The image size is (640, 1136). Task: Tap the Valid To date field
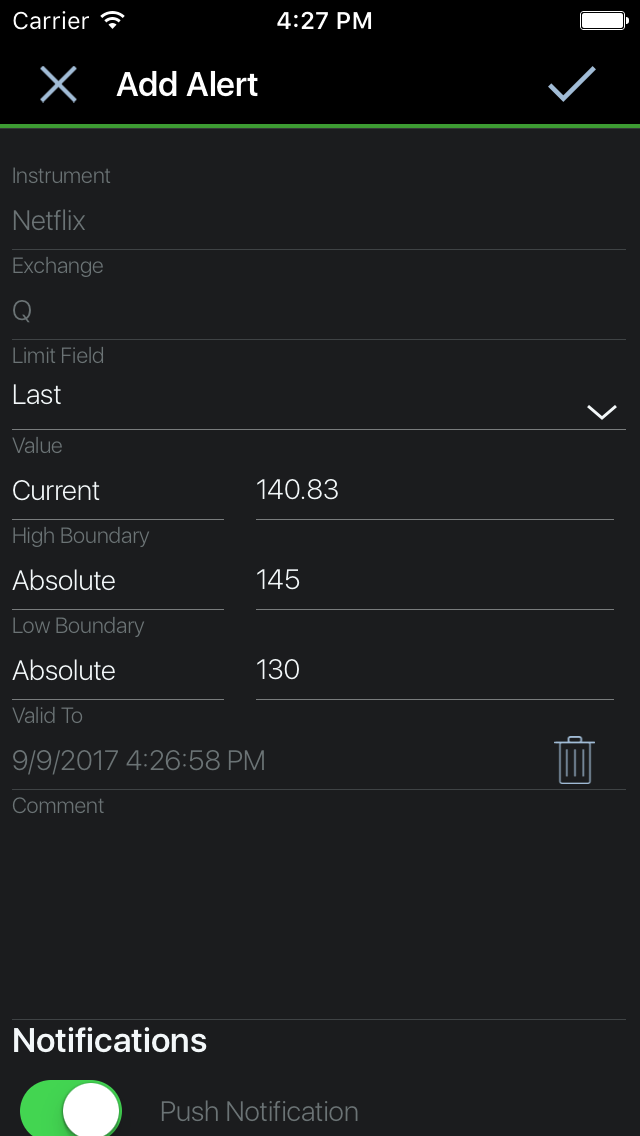(x=250, y=760)
